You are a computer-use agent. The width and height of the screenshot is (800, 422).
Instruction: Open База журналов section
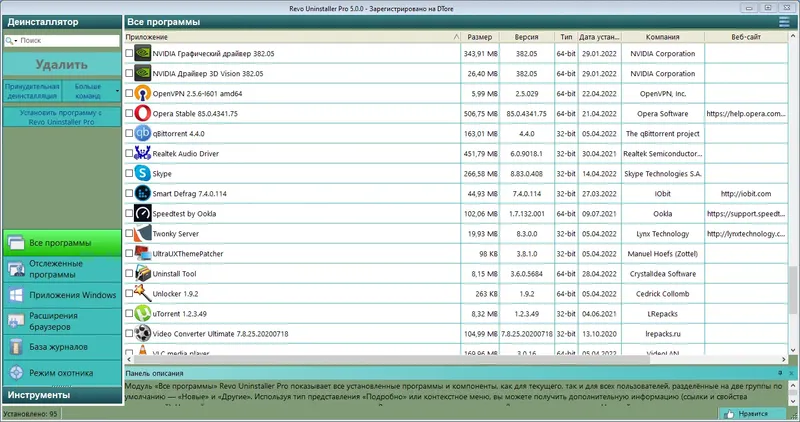pos(62,347)
